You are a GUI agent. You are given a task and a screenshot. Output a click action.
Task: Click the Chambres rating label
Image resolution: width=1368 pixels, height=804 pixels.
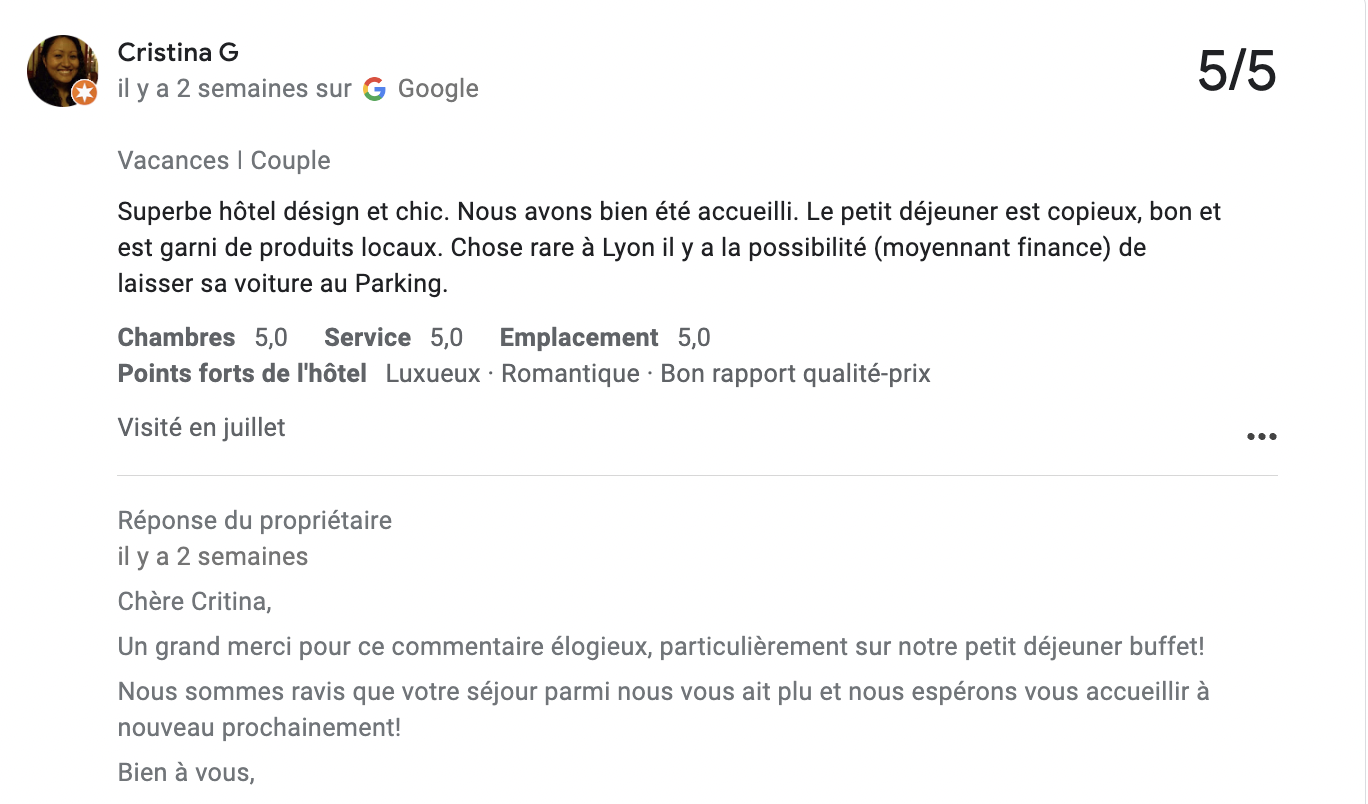pyautogui.click(x=176, y=338)
